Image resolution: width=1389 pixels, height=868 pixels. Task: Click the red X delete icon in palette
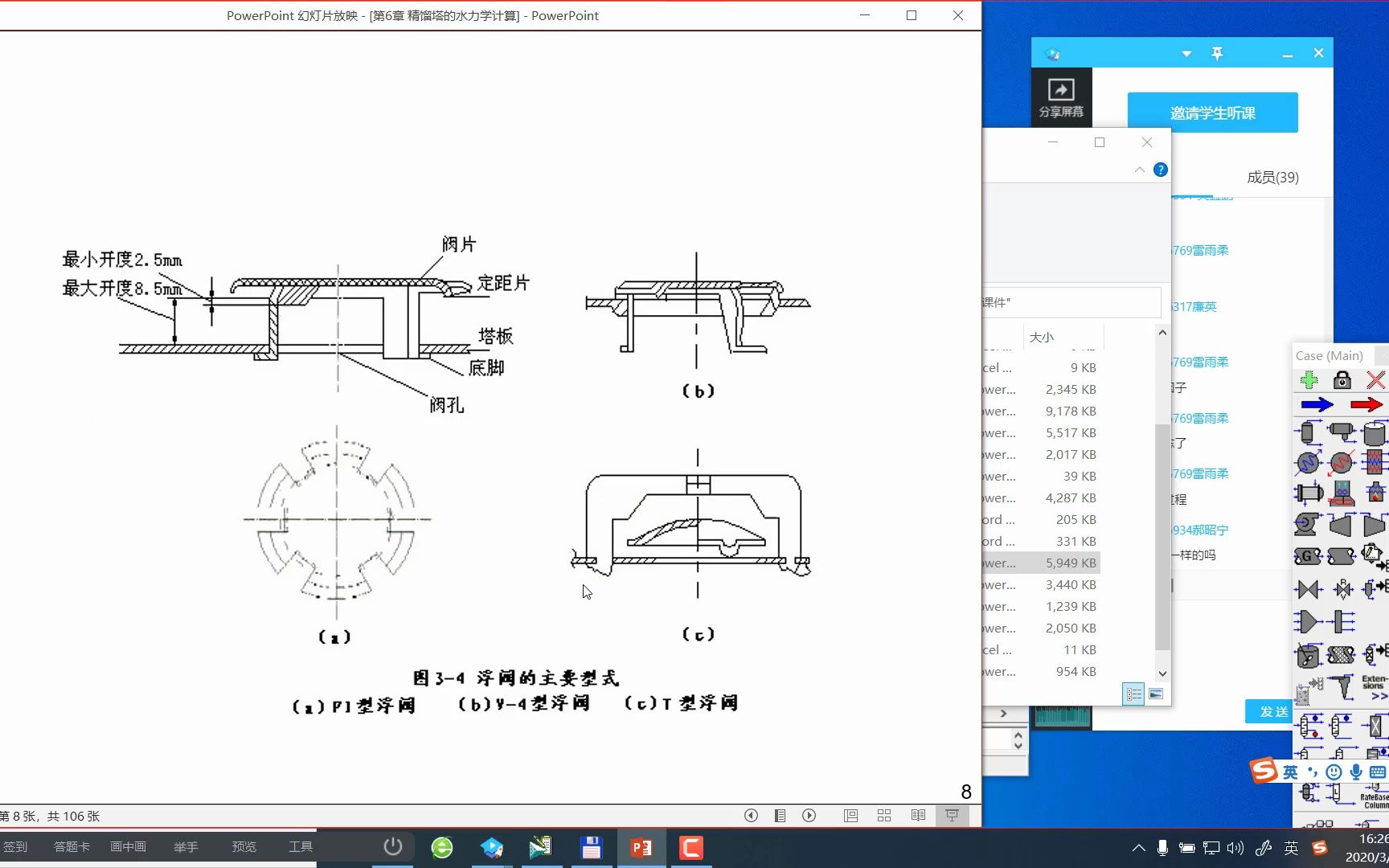(x=1375, y=380)
